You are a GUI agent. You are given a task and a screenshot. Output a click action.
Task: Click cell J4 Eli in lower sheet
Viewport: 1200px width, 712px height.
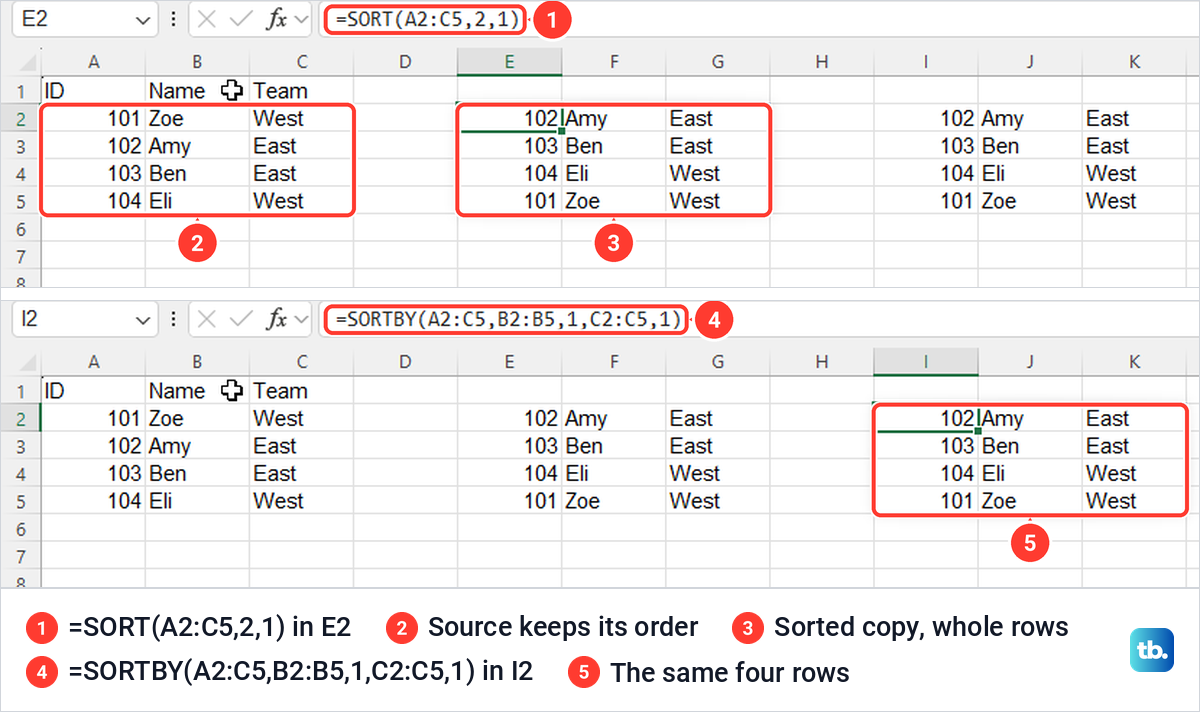(1029, 474)
